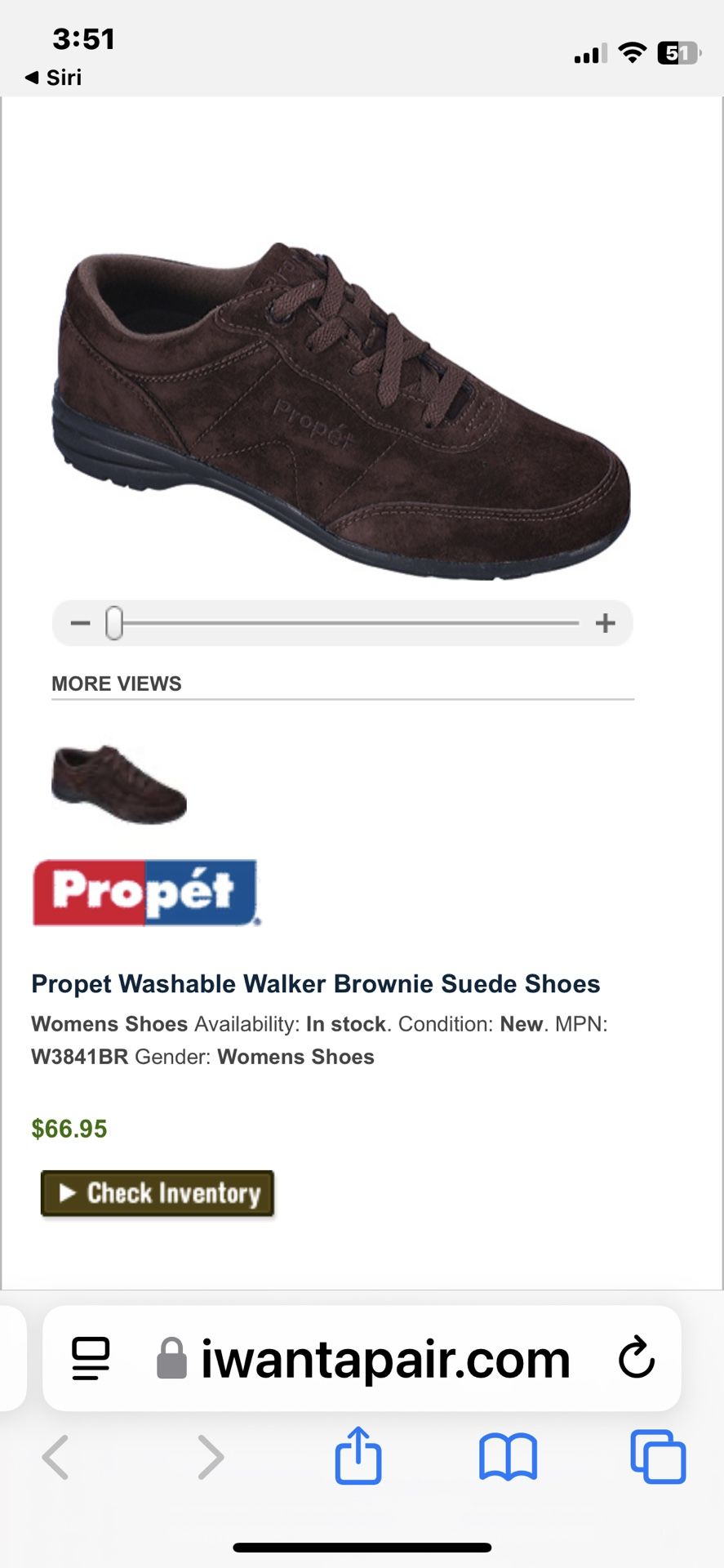The width and height of the screenshot is (724, 1568).
Task: Open the Propet Washable Walker Brownie title link
Action: [x=316, y=983]
